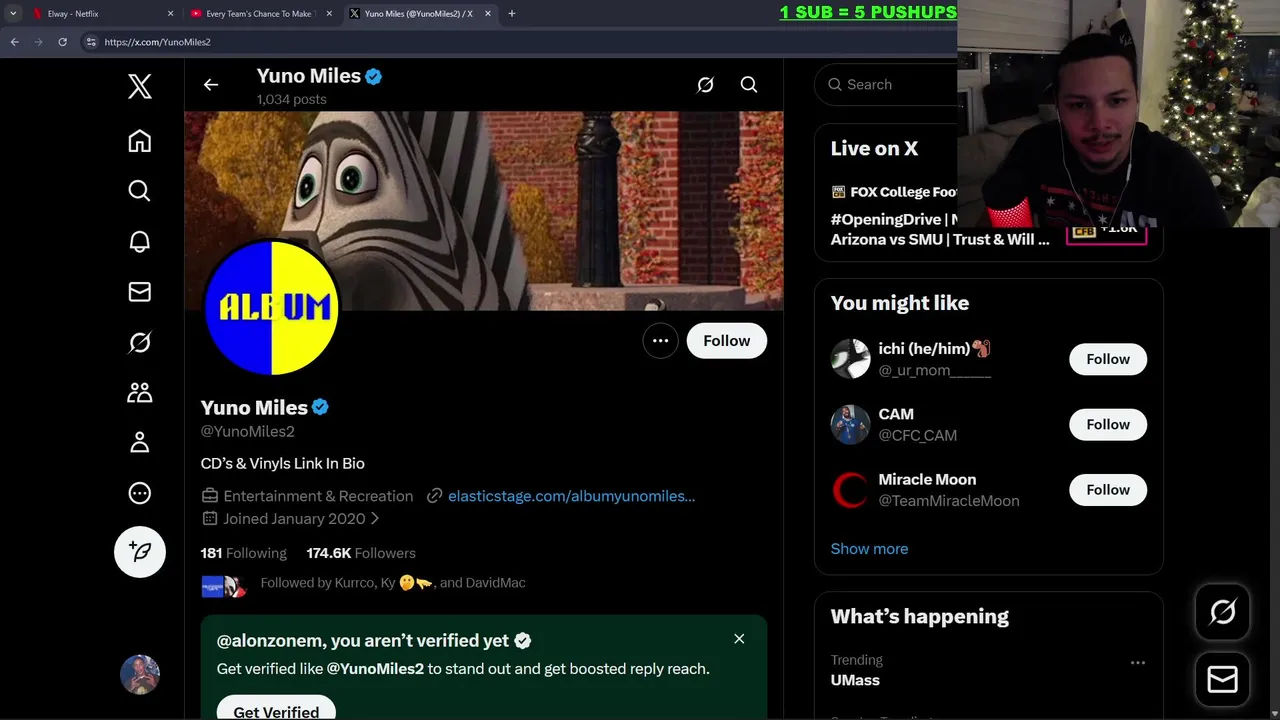Image resolution: width=1280 pixels, height=720 pixels.
Task: Open Home from the sidebar
Action: point(140,141)
